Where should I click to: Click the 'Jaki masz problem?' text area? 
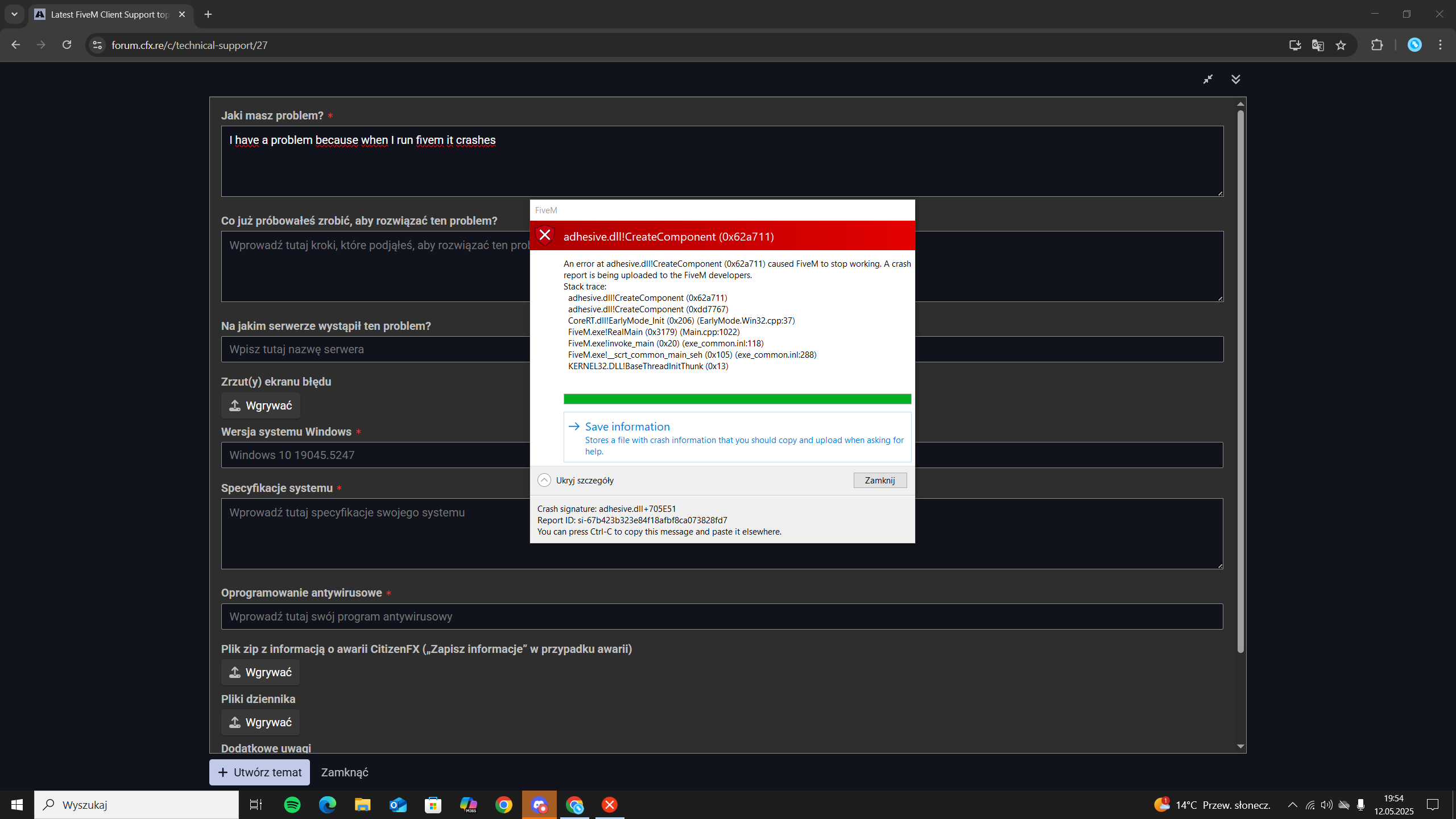722,161
